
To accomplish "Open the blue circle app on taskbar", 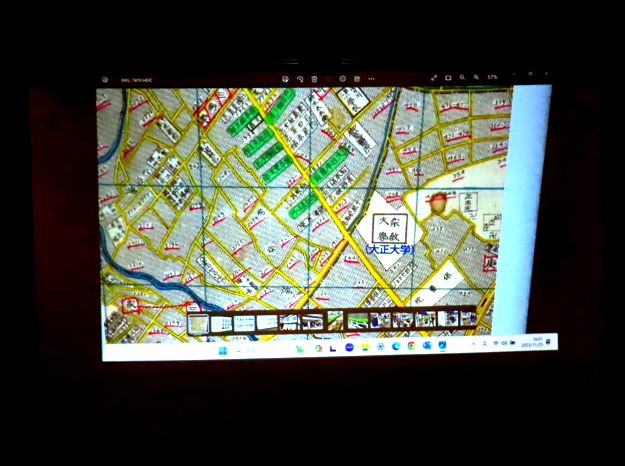I will tap(349, 347).
